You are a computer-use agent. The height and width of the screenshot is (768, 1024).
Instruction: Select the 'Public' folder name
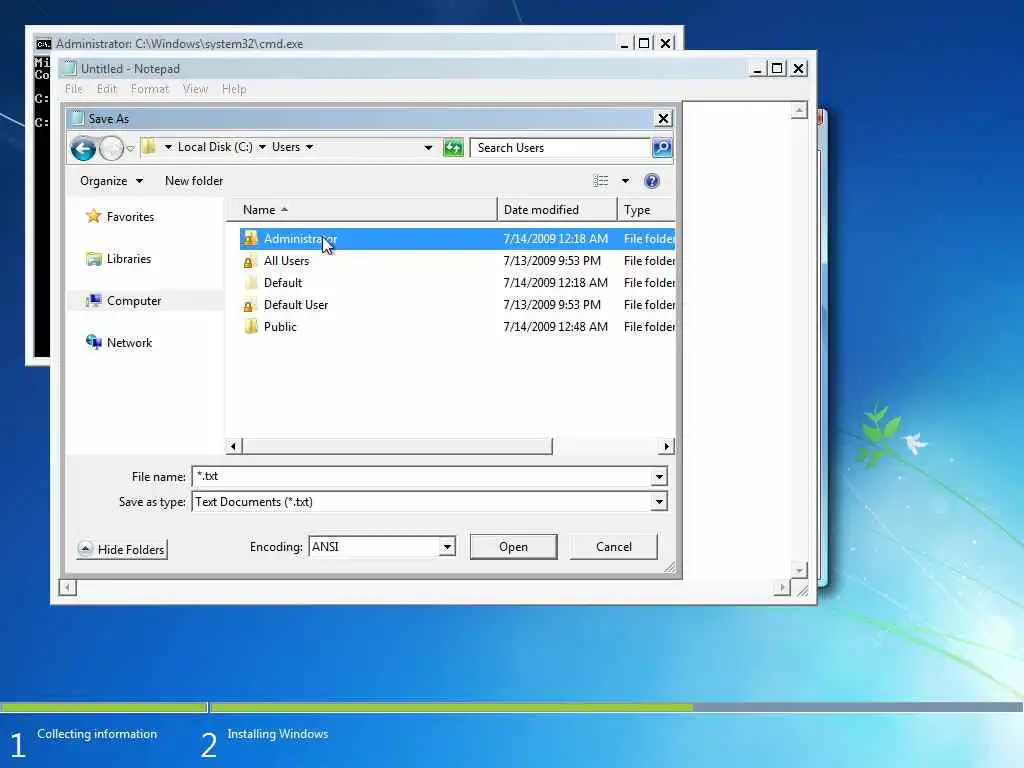coord(280,327)
